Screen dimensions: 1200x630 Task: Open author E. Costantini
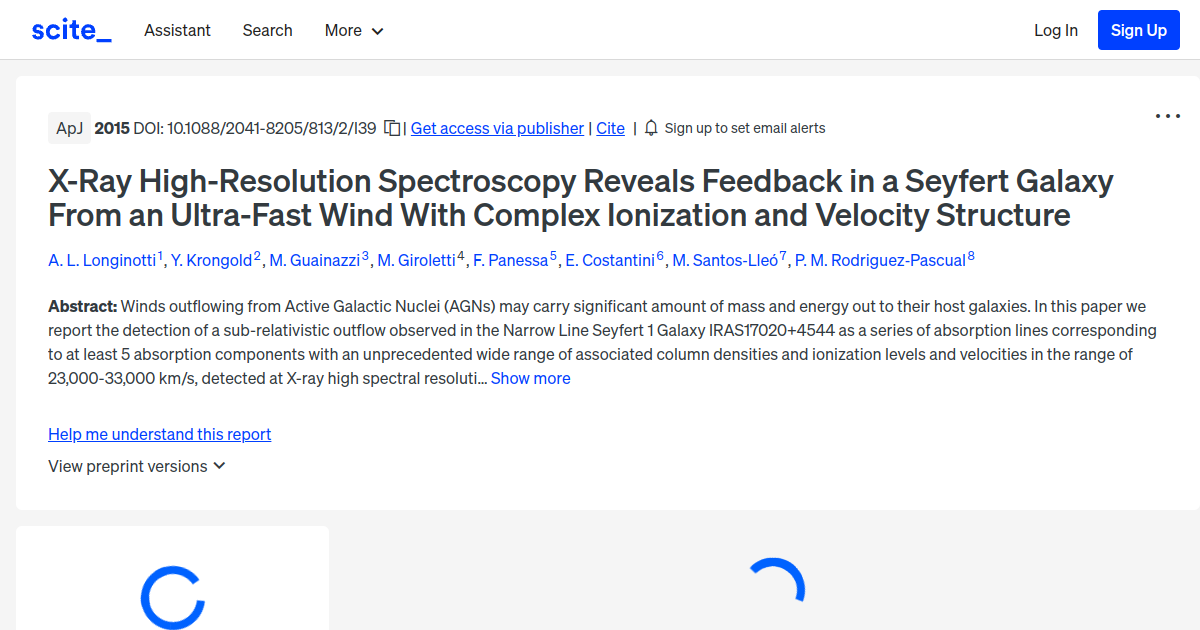pyautogui.click(x=609, y=260)
